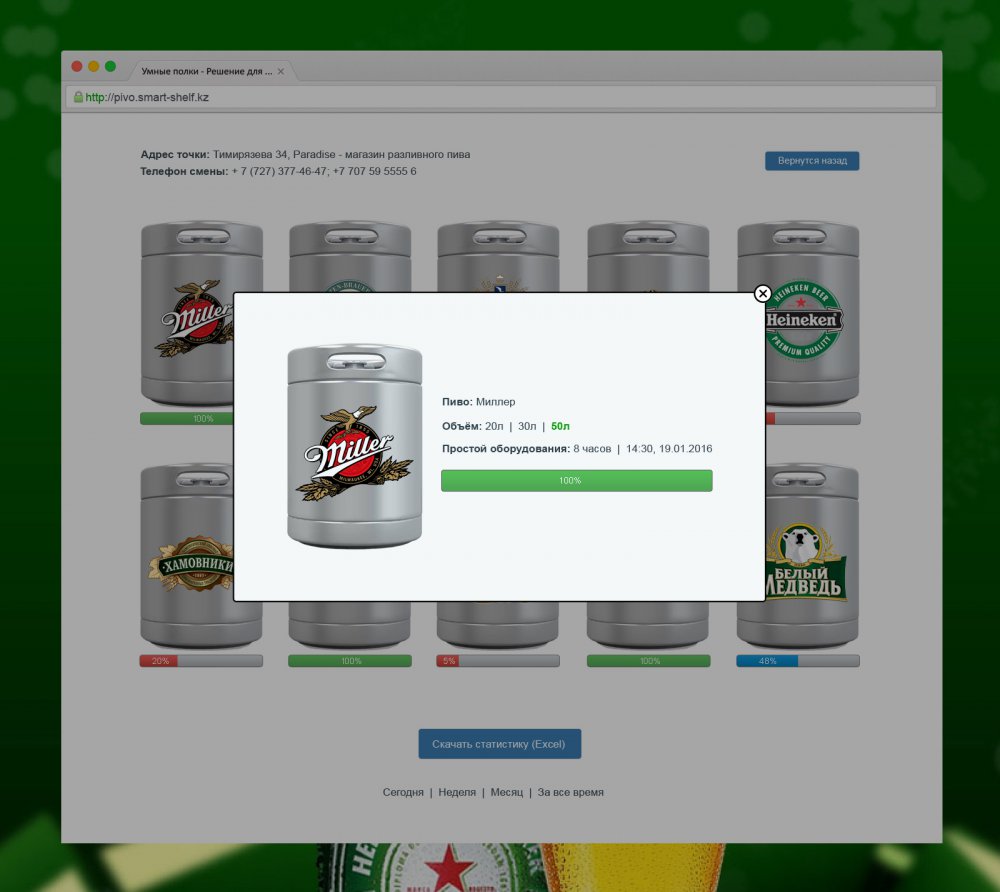The width and height of the screenshot is (1000, 892).
Task: Select the Неделя period link
Action: click(x=457, y=793)
